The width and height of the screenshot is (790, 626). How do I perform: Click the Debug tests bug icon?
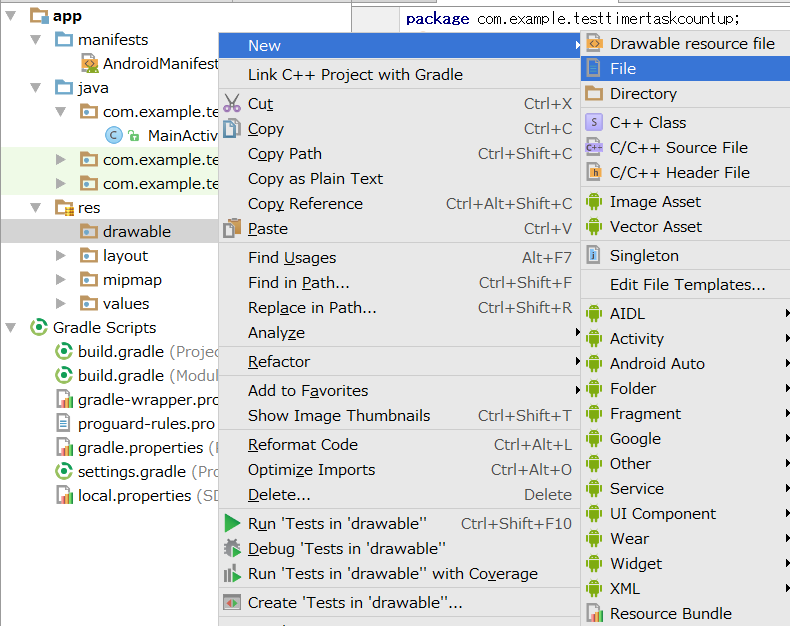pyautogui.click(x=232, y=549)
